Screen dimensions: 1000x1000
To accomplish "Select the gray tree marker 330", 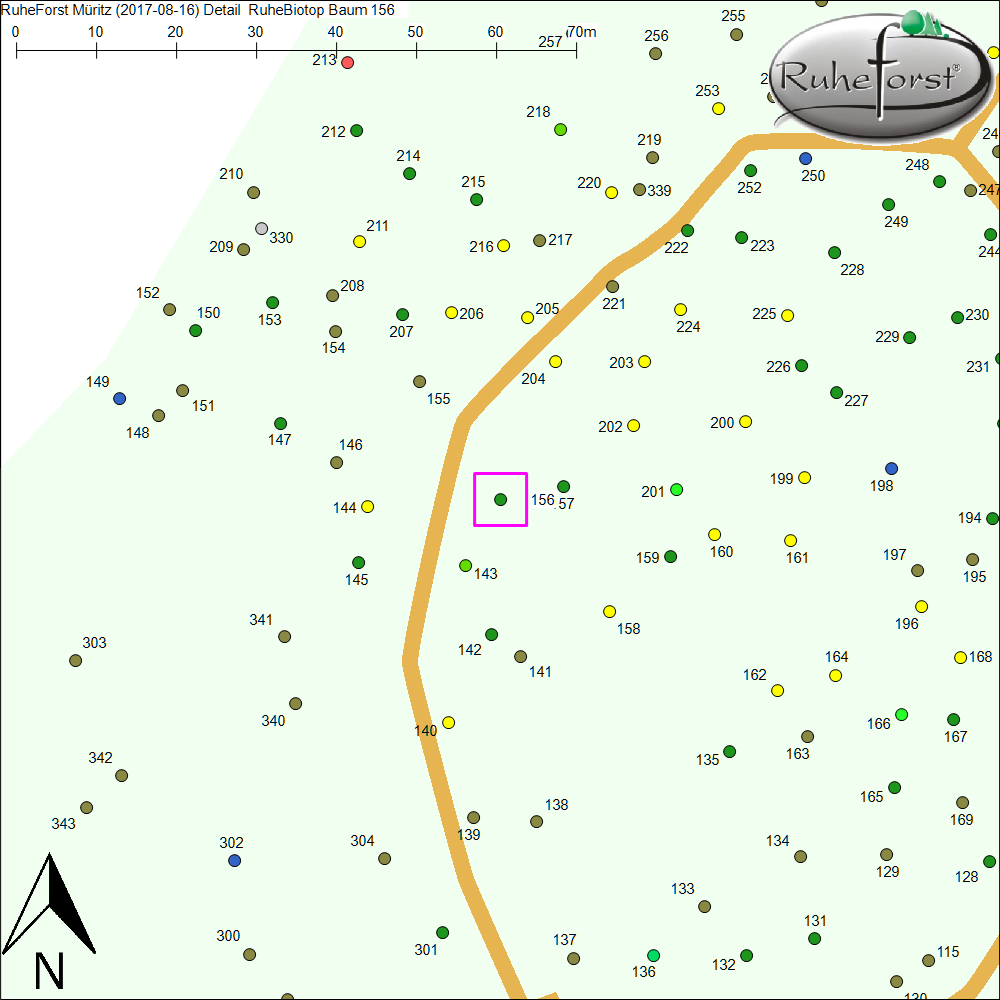I will [x=261, y=229].
